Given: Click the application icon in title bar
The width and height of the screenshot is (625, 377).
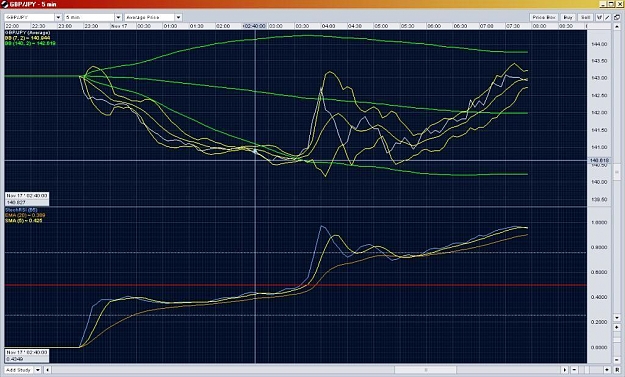Looking at the screenshot, I should (x=4, y=4).
